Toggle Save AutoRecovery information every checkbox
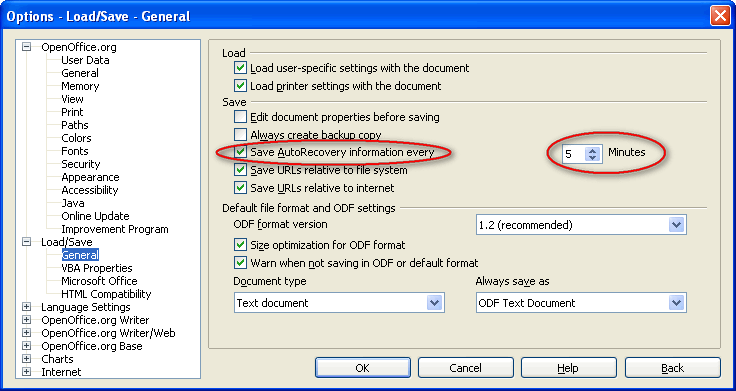736x391 pixels. [240, 152]
